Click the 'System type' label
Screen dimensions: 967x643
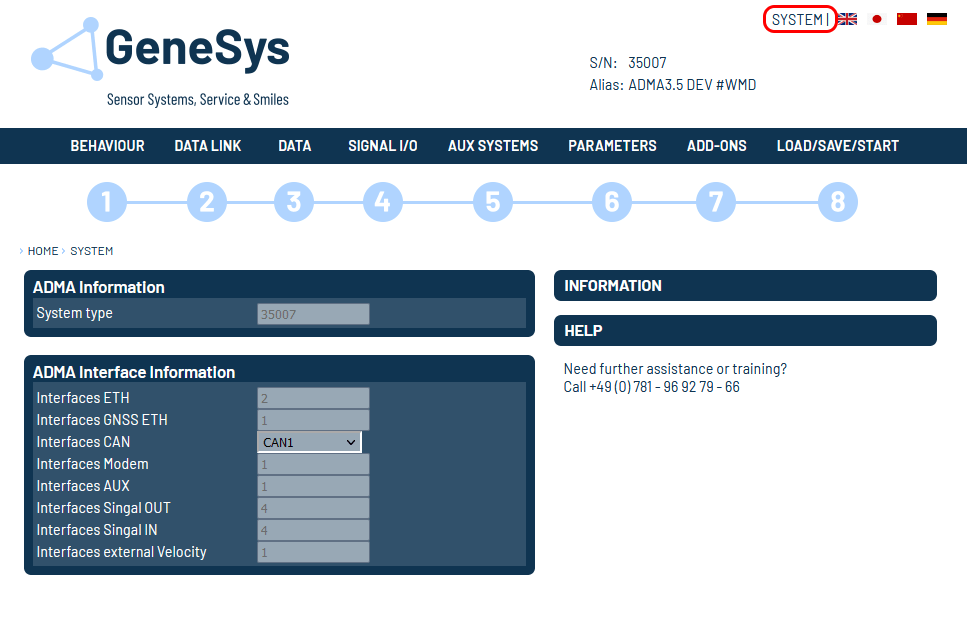click(75, 313)
